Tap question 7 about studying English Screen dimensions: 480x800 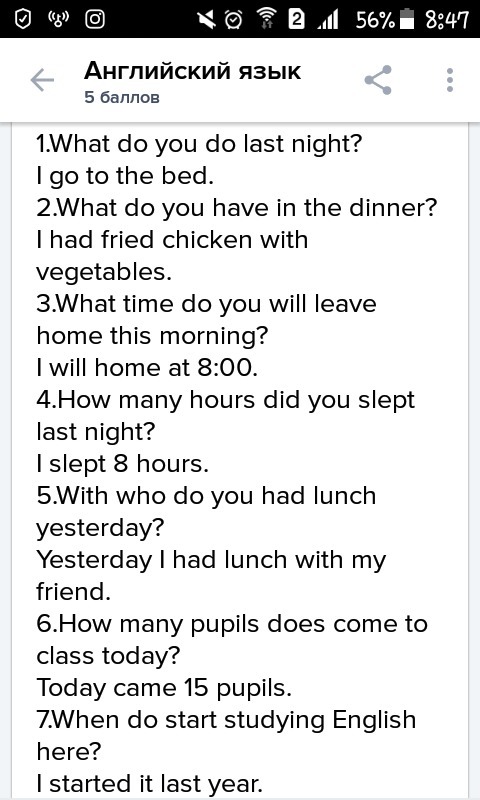click(226, 736)
